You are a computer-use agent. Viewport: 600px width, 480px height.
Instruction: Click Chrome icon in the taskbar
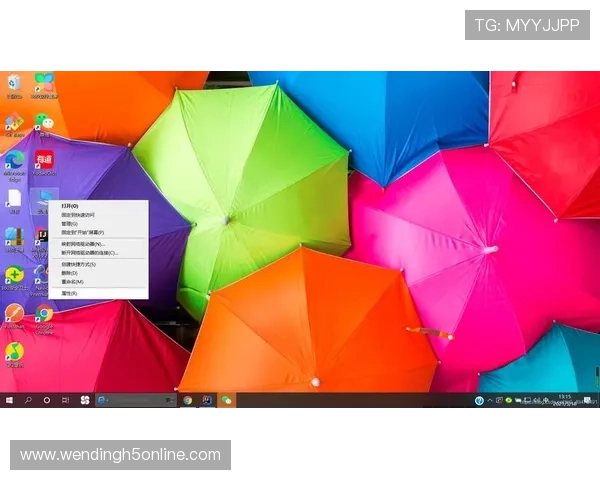point(187,400)
